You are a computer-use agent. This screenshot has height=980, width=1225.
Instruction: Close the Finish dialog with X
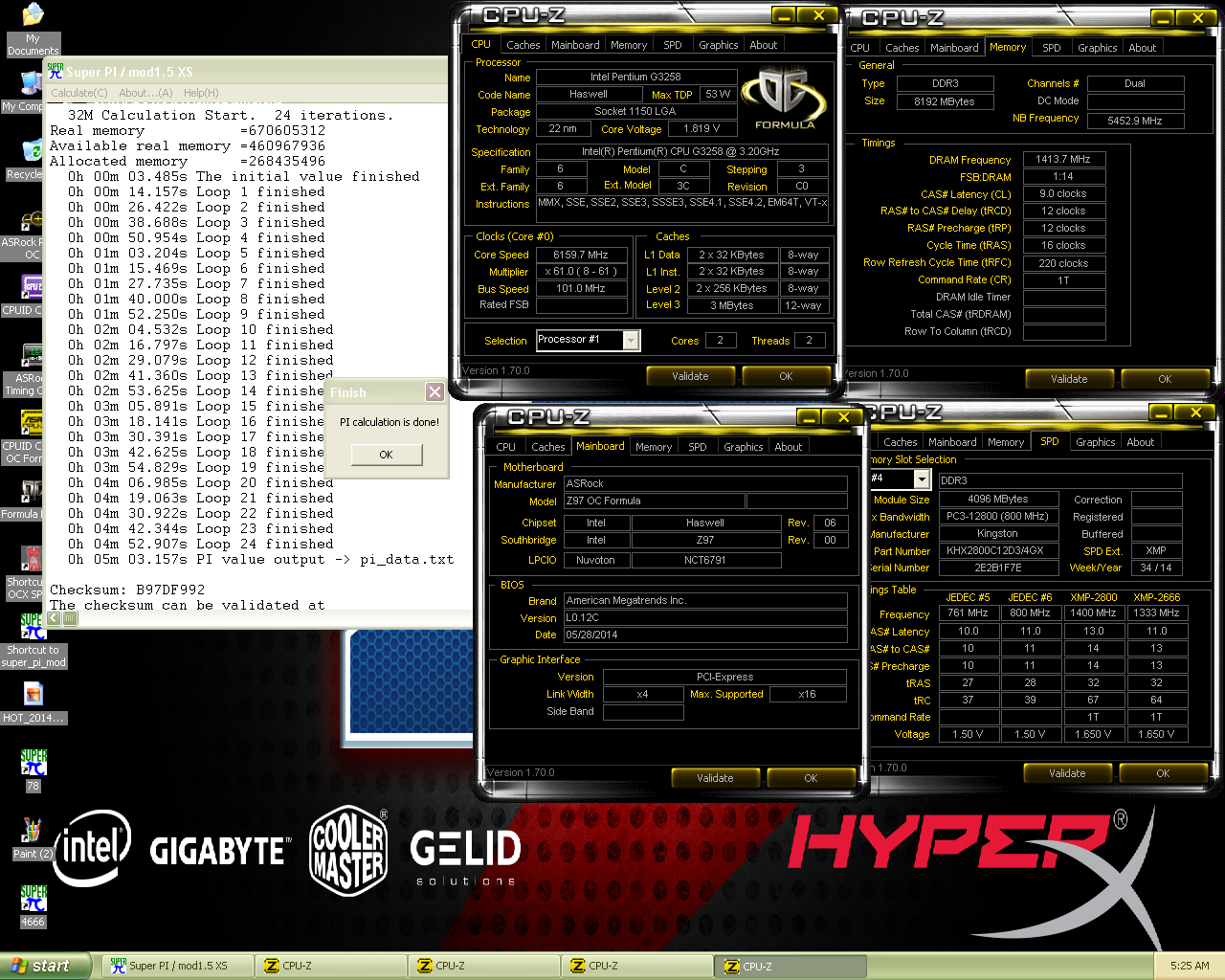tap(434, 392)
